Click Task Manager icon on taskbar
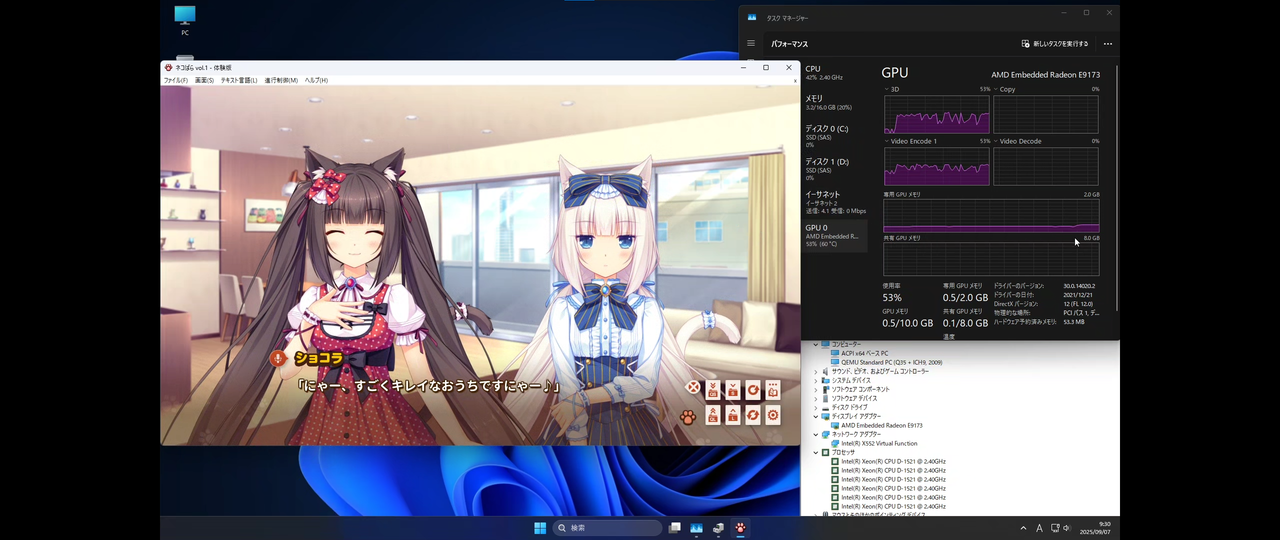 (x=696, y=527)
